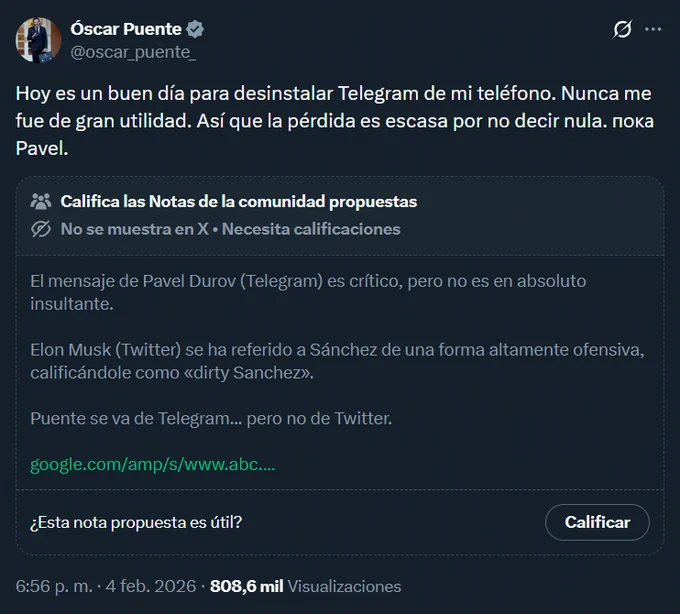View the 808,6 mil Visualizaciones count

tap(305, 586)
